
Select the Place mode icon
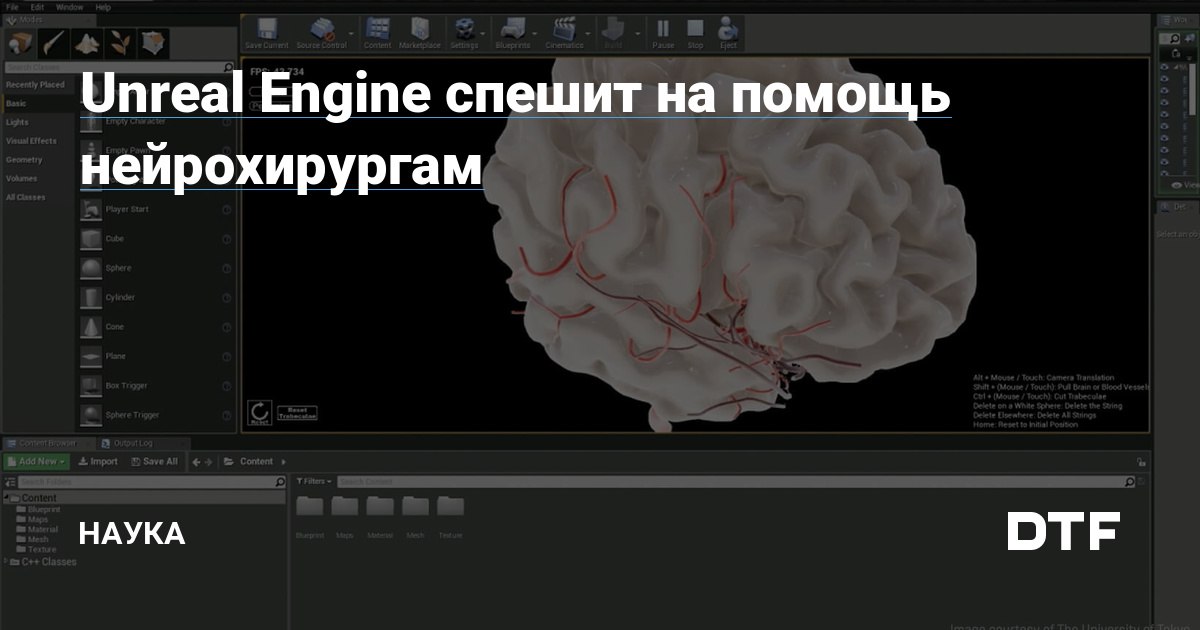pos(21,43)
